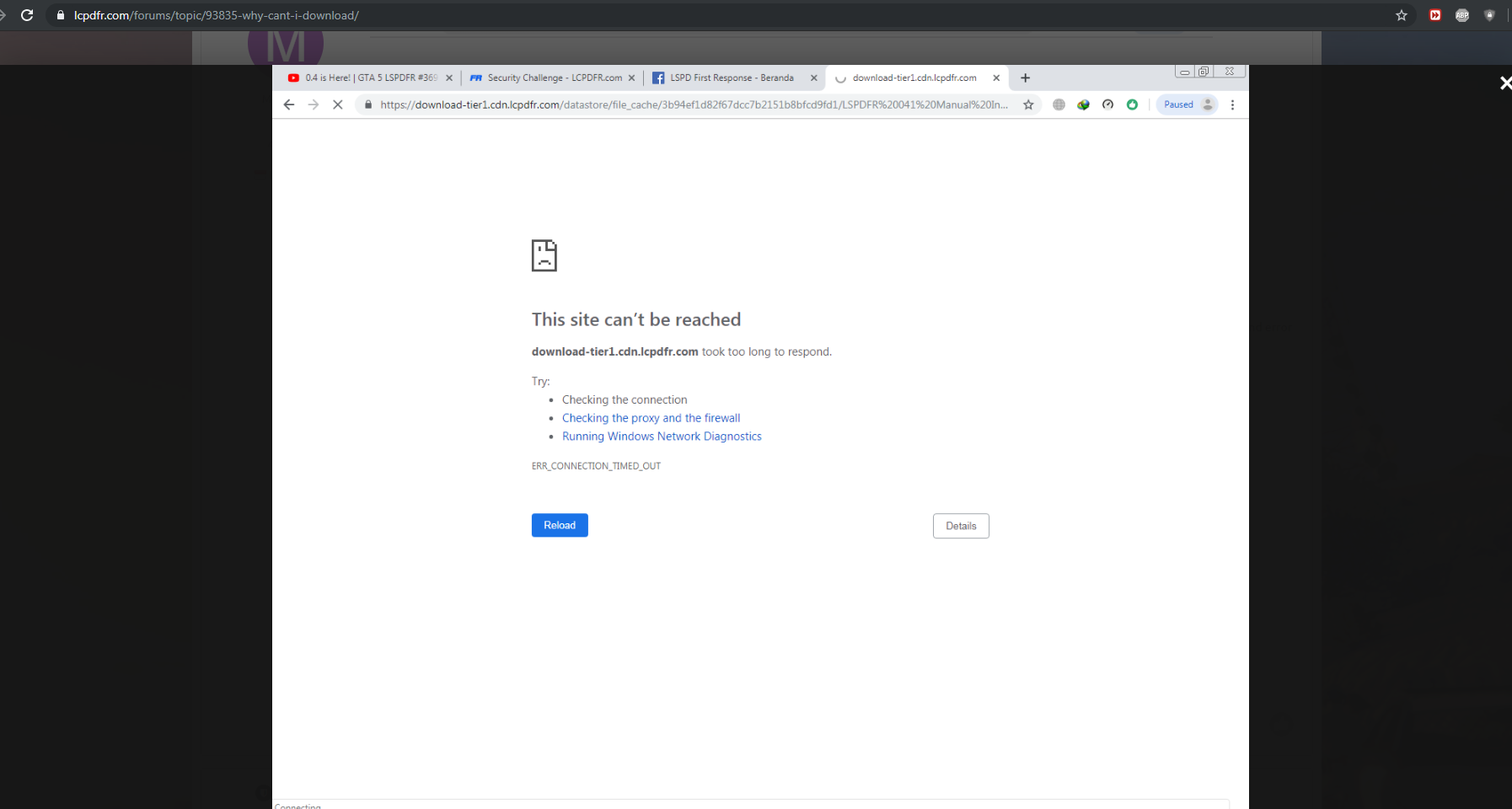Click the outer browser reload icon
1512x809 pixels.
[27, 15]
